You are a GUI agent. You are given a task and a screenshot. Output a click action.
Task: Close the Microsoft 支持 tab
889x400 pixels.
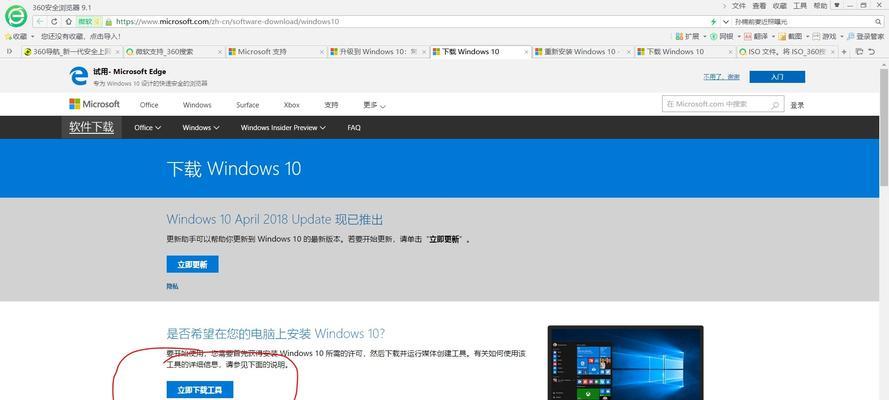point(322,52)
